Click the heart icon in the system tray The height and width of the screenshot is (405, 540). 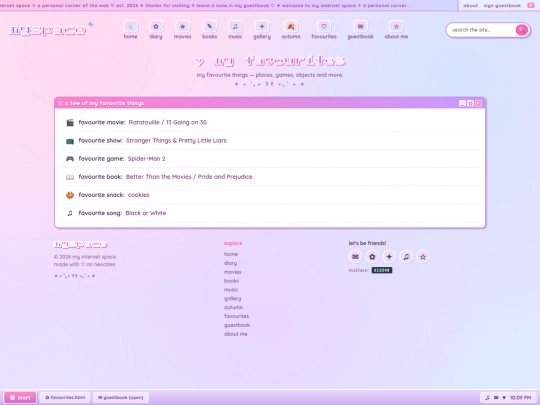click(x=504, y=397)
